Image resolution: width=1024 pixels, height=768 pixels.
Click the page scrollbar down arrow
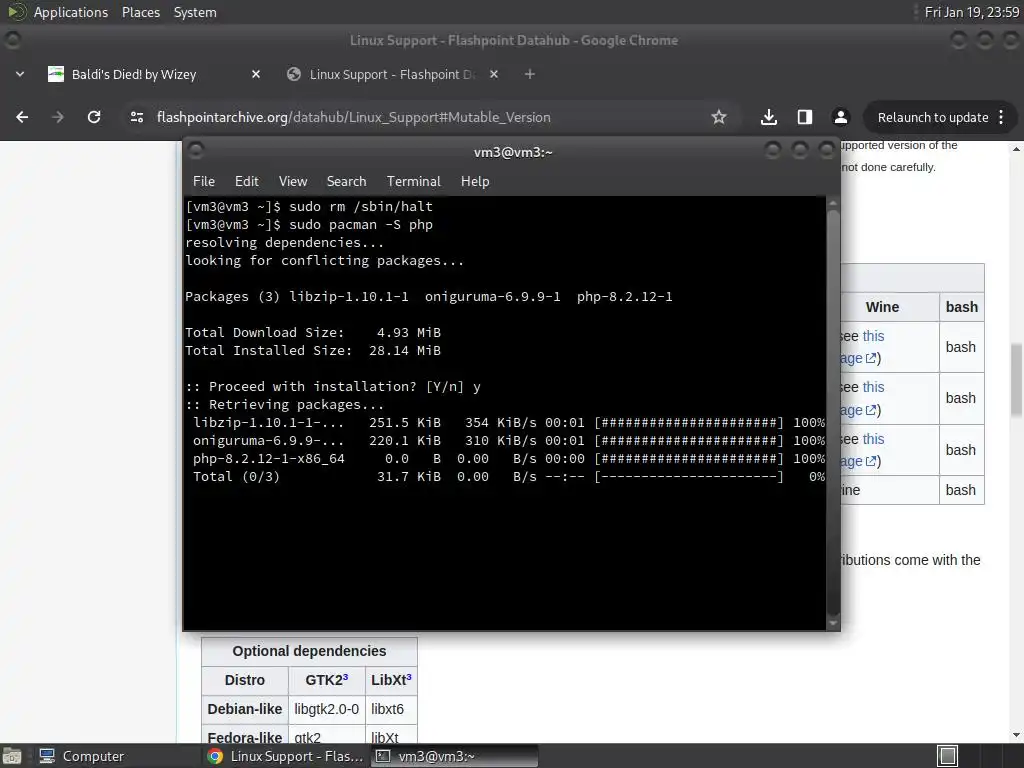point(1016,735)
